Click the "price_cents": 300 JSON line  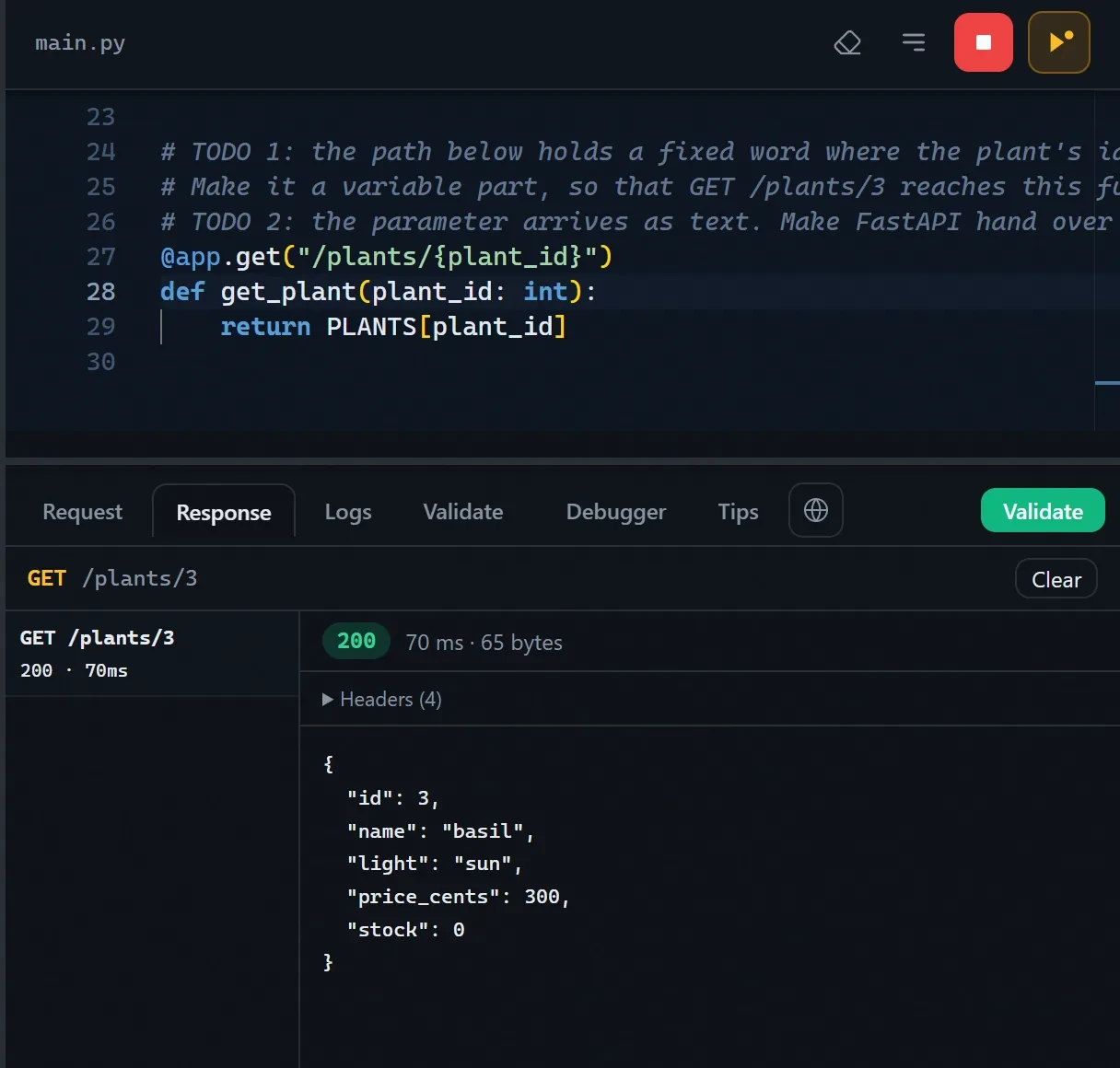(x=458, y=897)
